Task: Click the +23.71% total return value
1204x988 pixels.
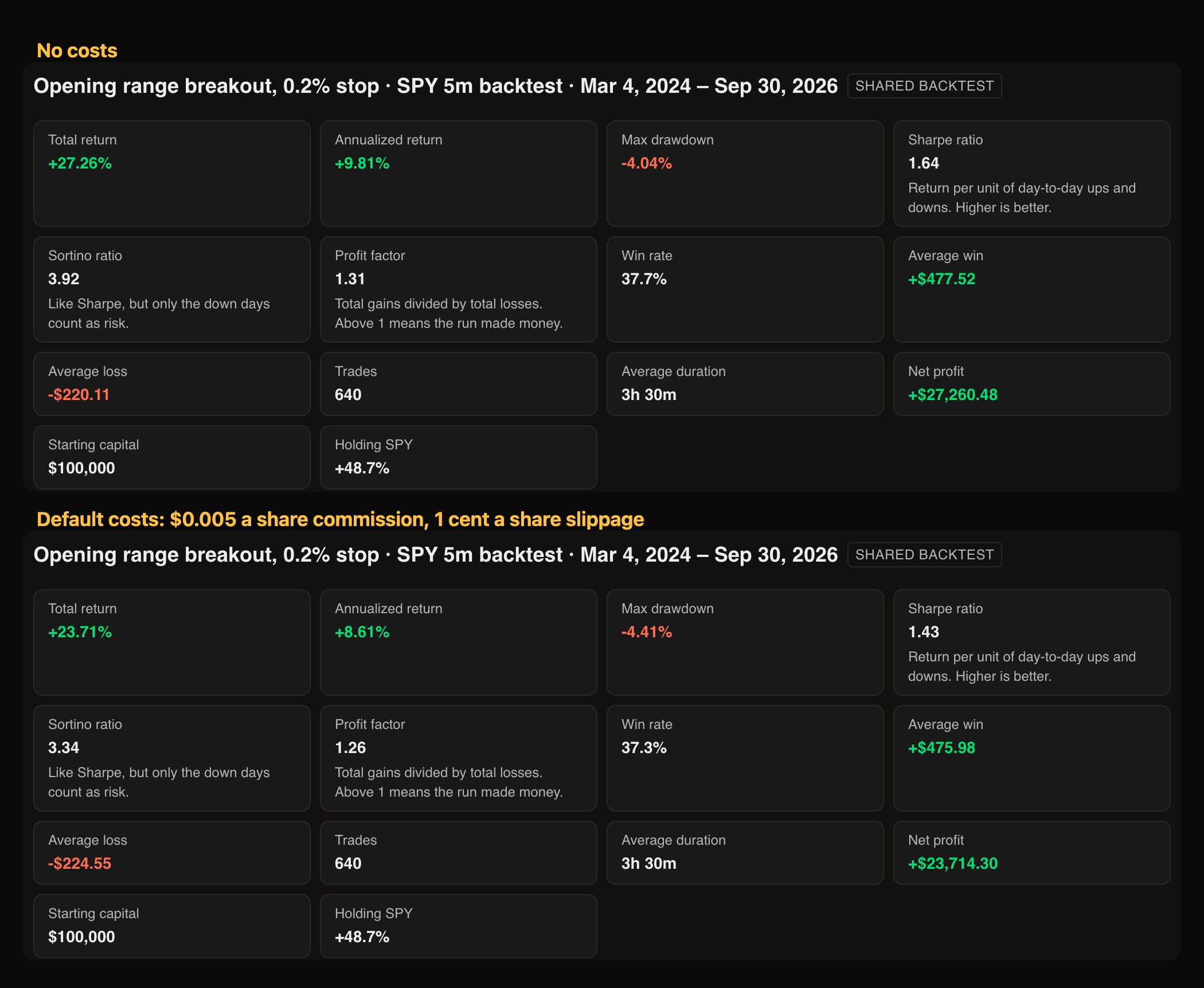Action: (80, 632)
